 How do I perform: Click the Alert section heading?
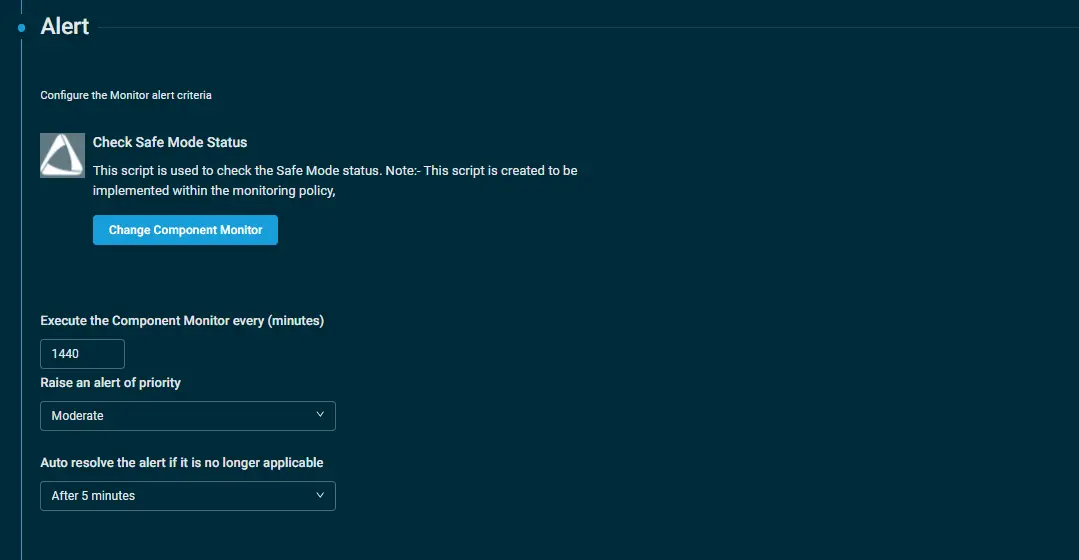pyautogui.click(x=65, y=27)
